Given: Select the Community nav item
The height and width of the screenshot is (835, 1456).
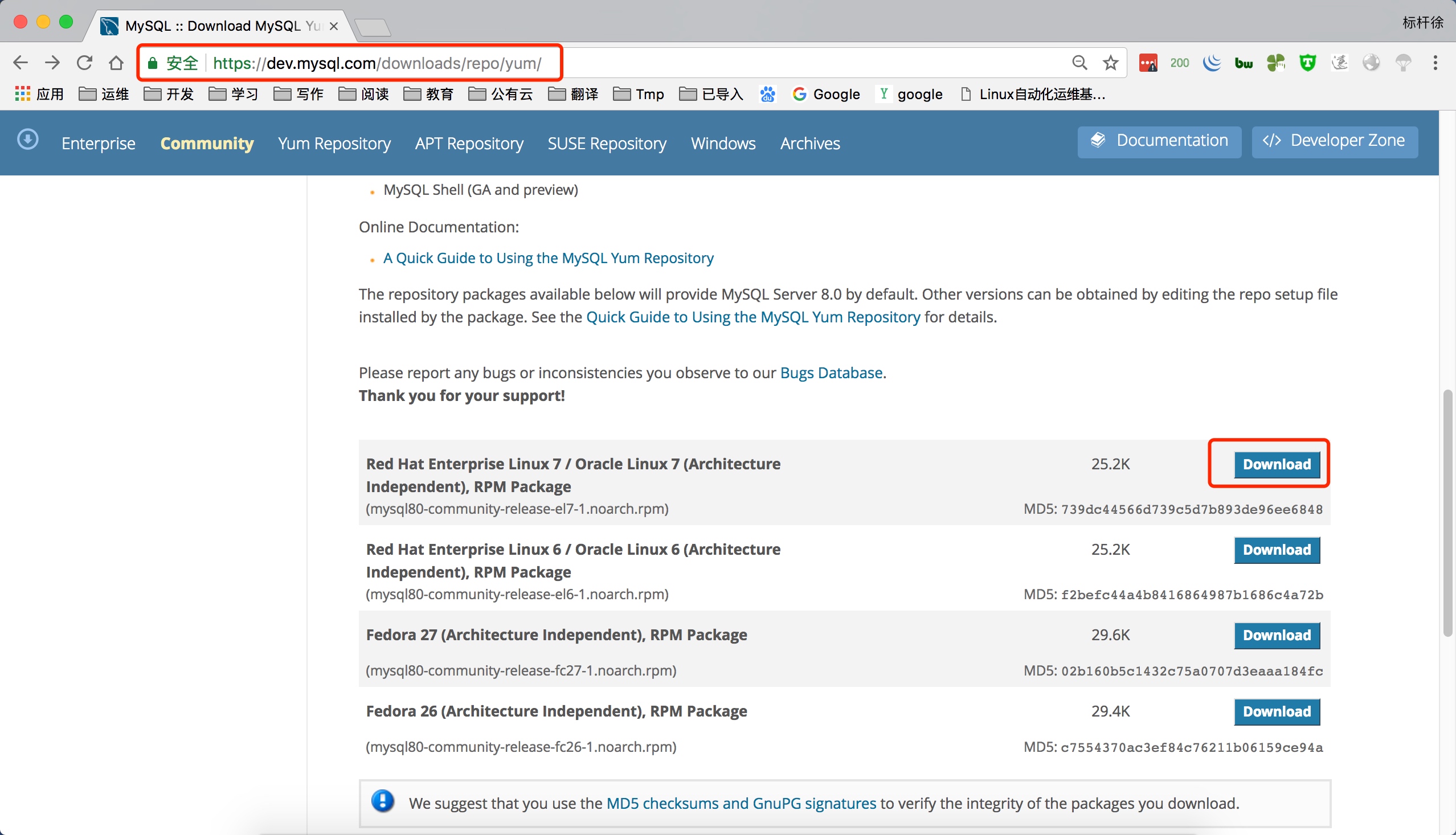Looking at the screenshot, I should [x=207, y=143].
